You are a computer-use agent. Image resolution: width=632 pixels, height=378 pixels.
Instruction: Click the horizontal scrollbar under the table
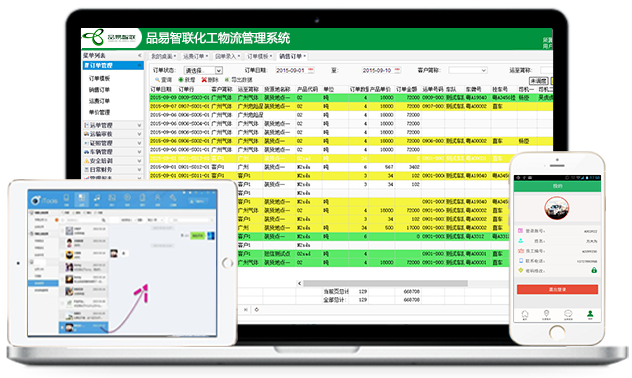tap(385, 283)
